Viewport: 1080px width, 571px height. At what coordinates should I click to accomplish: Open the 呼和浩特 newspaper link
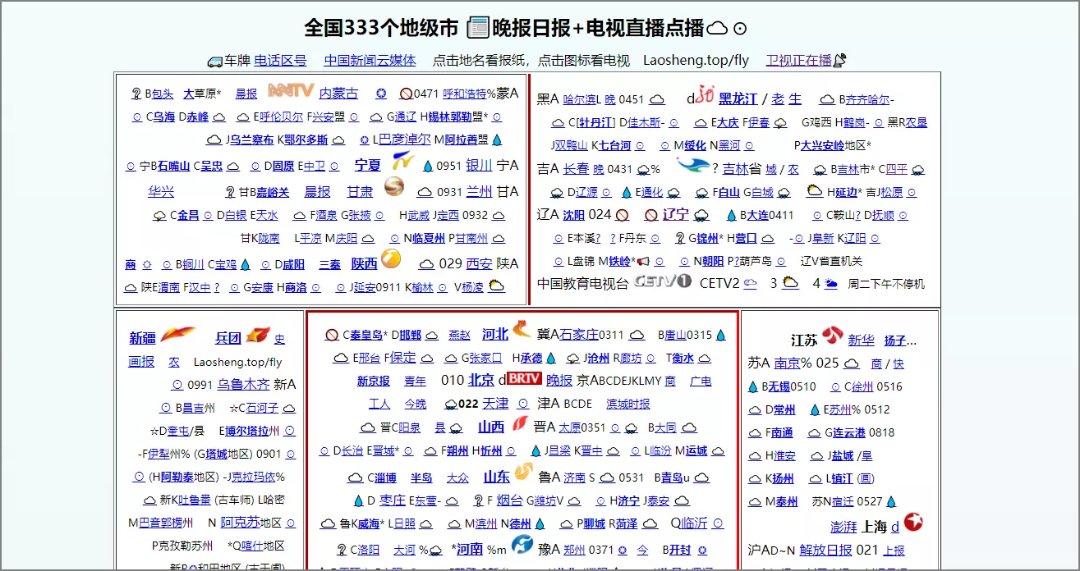[464, 94]
